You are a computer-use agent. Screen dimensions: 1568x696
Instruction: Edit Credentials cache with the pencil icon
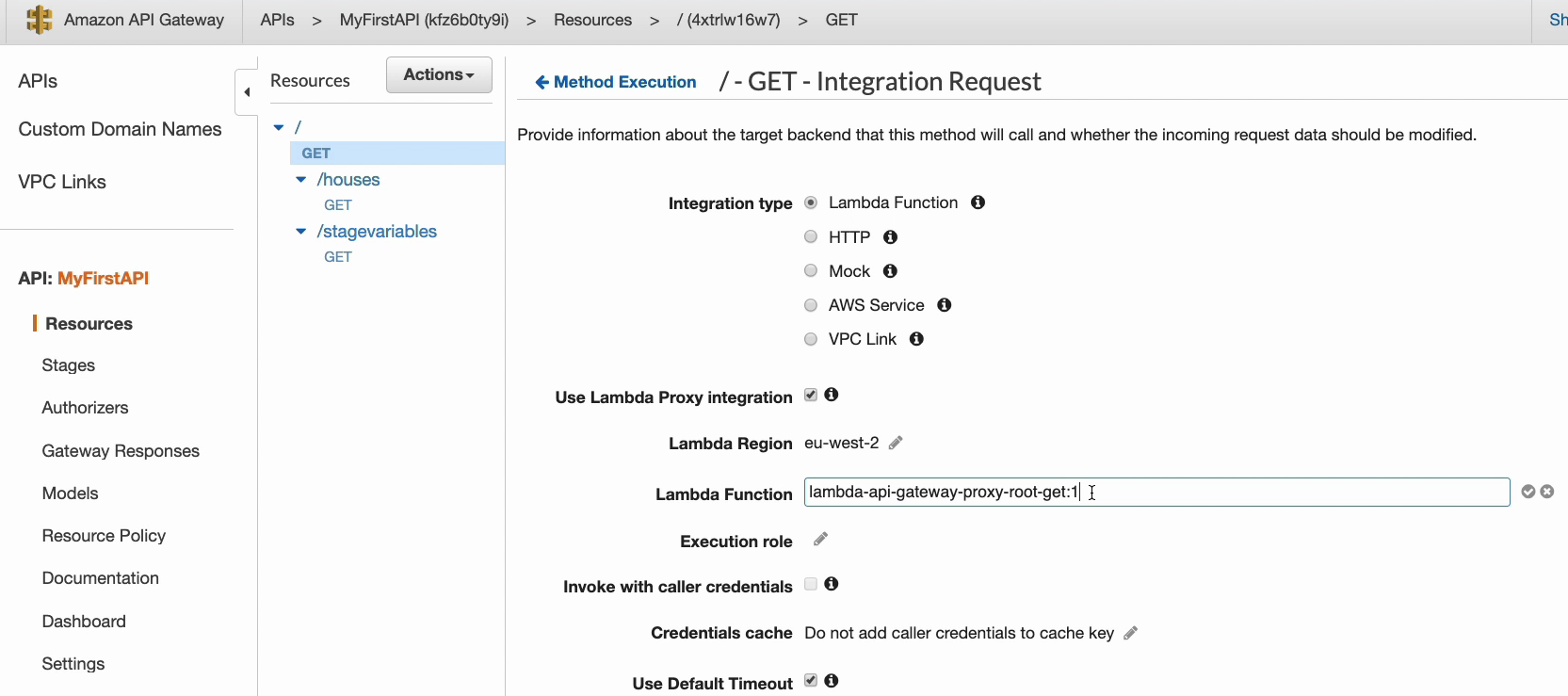(1130, 633)
